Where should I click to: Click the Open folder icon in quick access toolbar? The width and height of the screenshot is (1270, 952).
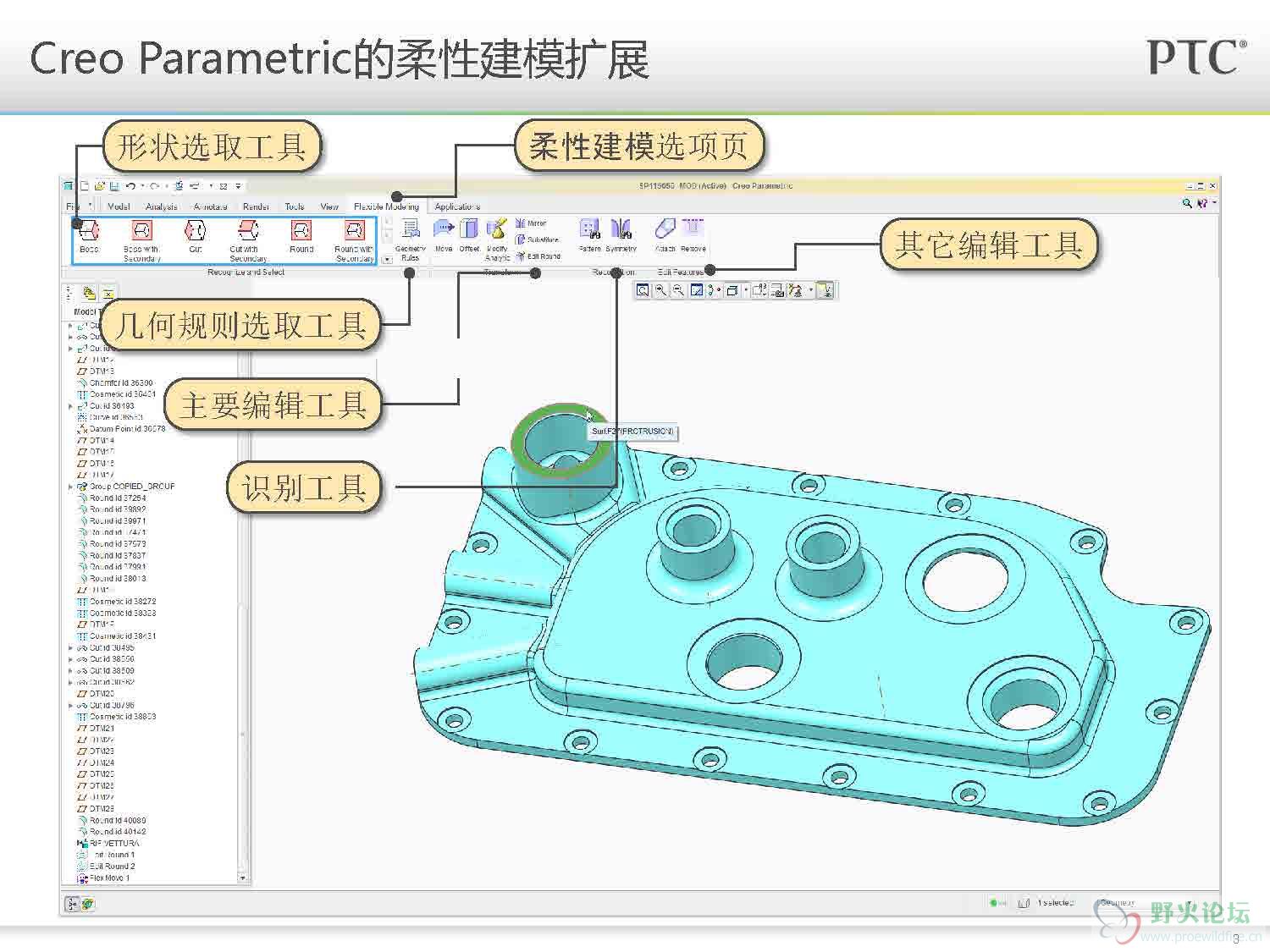(x=99, y=186)
